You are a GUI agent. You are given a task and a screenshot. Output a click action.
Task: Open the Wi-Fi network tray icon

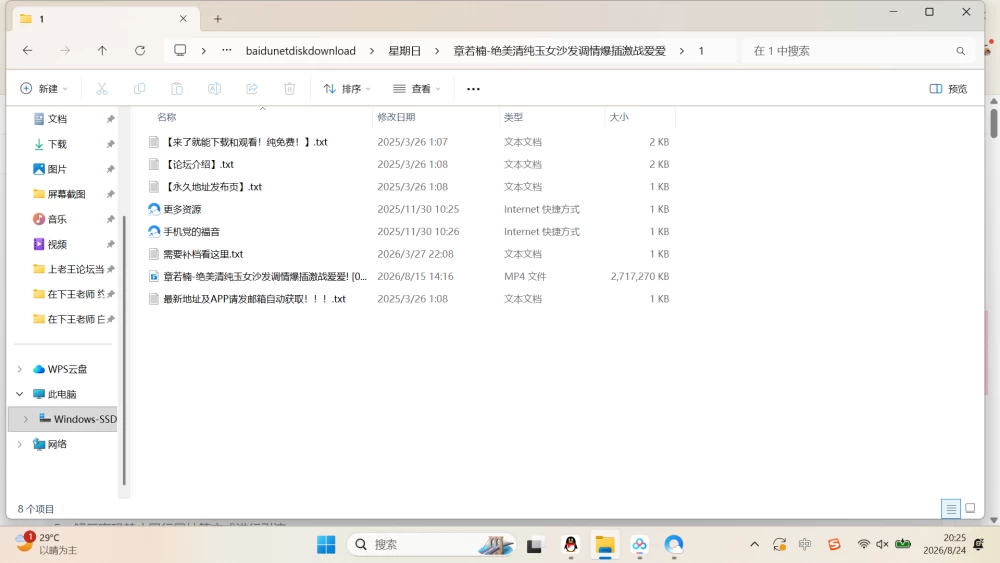(864, 544)
